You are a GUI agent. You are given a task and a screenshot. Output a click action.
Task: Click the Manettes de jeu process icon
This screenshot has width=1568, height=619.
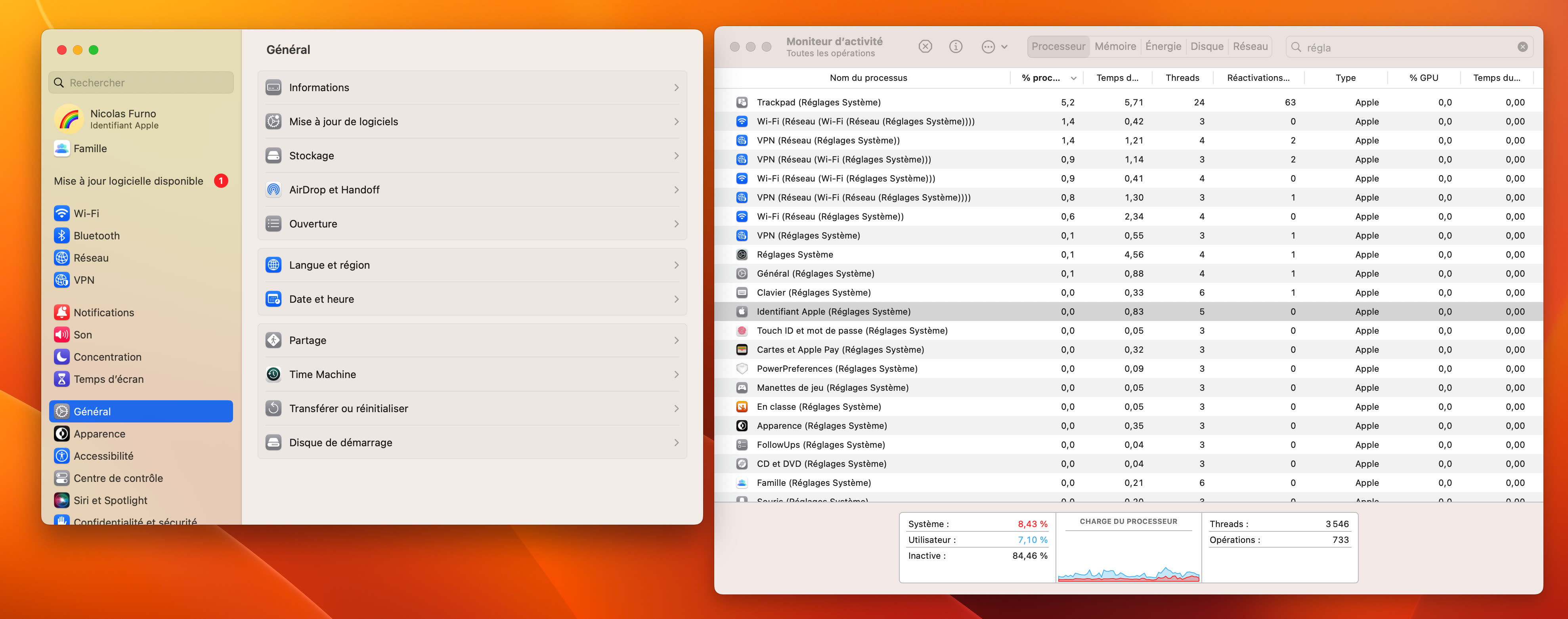(741, 388)
